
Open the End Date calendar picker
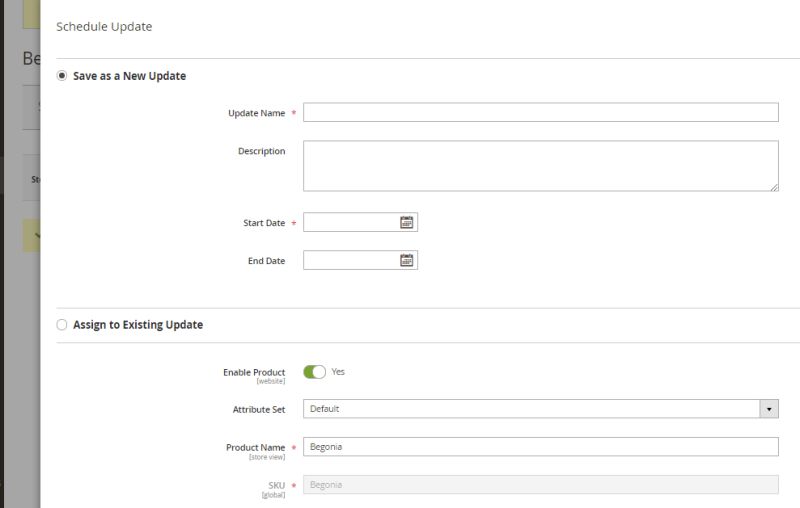click(x=407, y=260)
